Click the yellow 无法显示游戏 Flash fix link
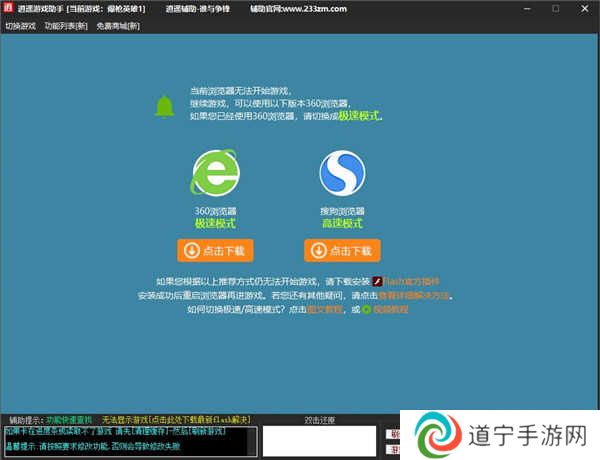600x460 pixels. point(176,420)
